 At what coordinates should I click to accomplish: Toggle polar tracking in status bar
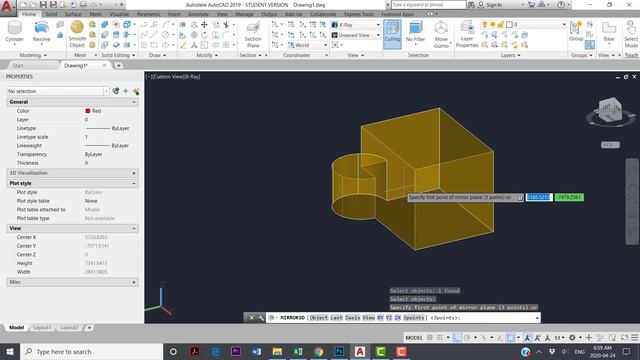pos(467,338)
